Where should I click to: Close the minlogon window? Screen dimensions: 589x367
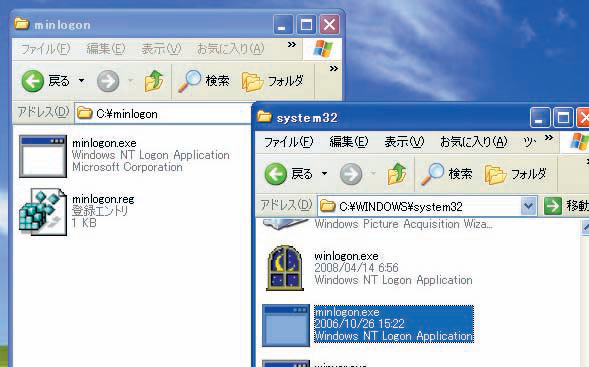click(329, 25)
